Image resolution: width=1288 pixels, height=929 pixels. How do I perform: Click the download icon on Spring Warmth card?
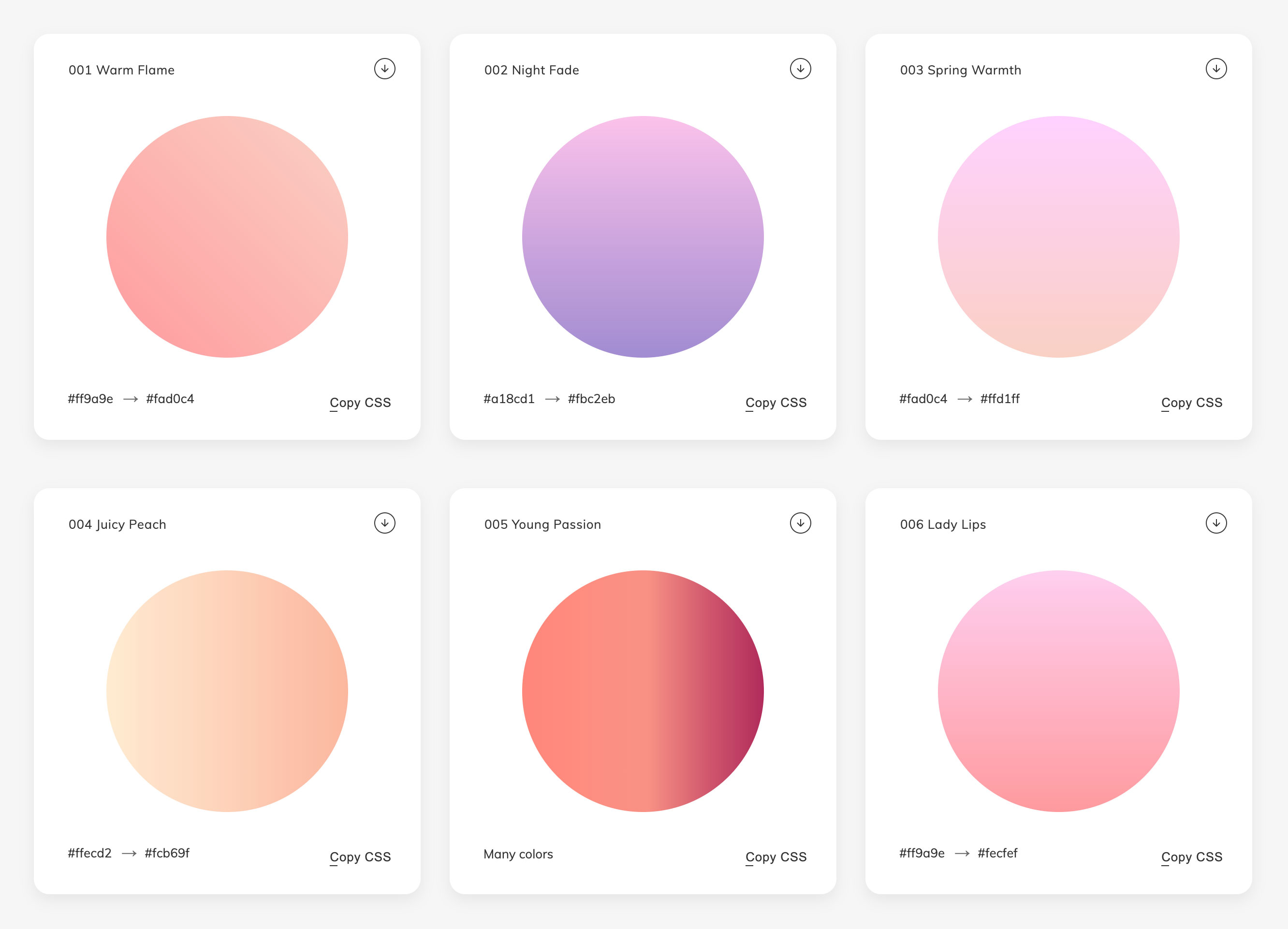(x=1216, y=68)
